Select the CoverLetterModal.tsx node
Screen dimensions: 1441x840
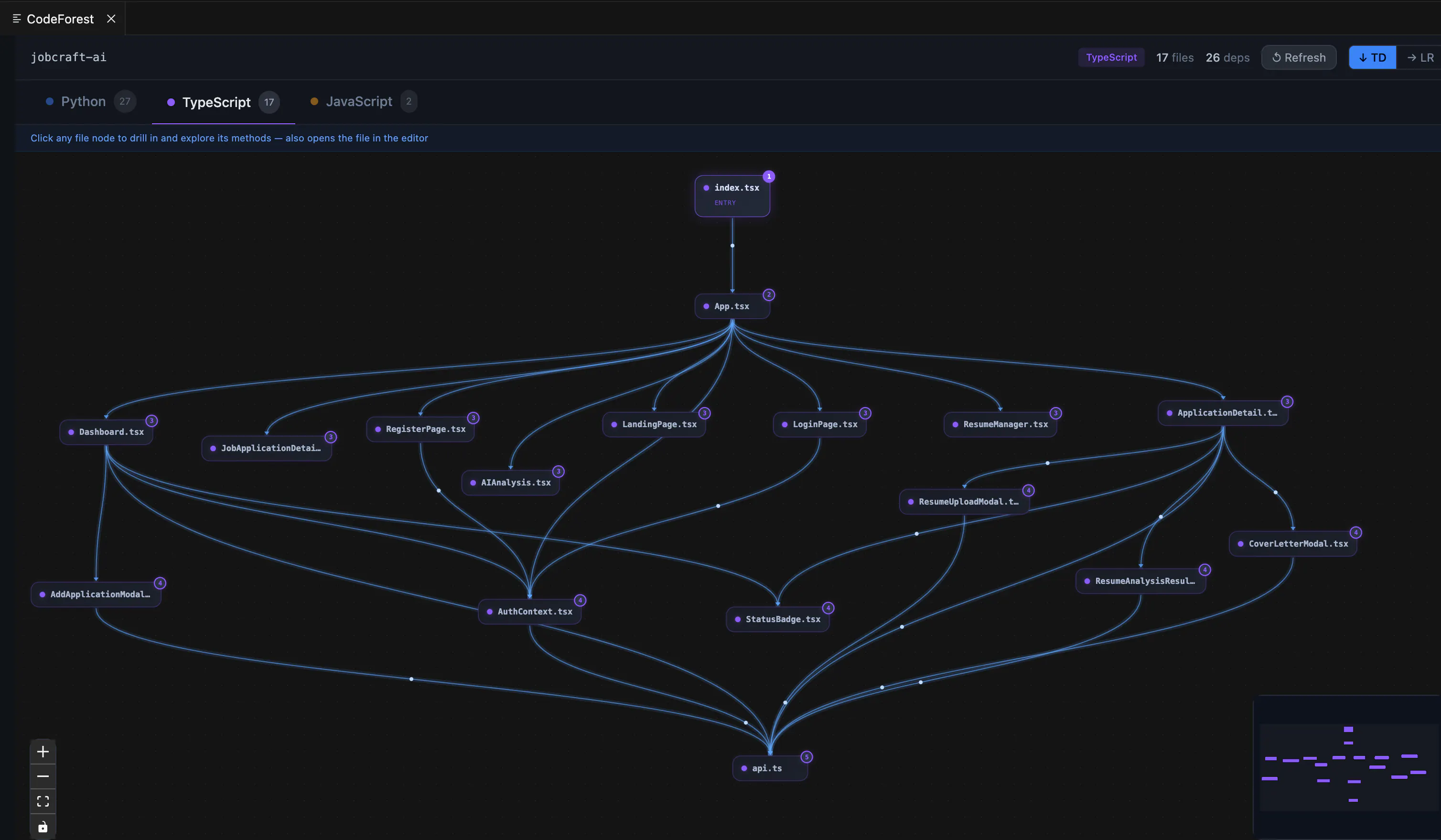(1292, 544)
